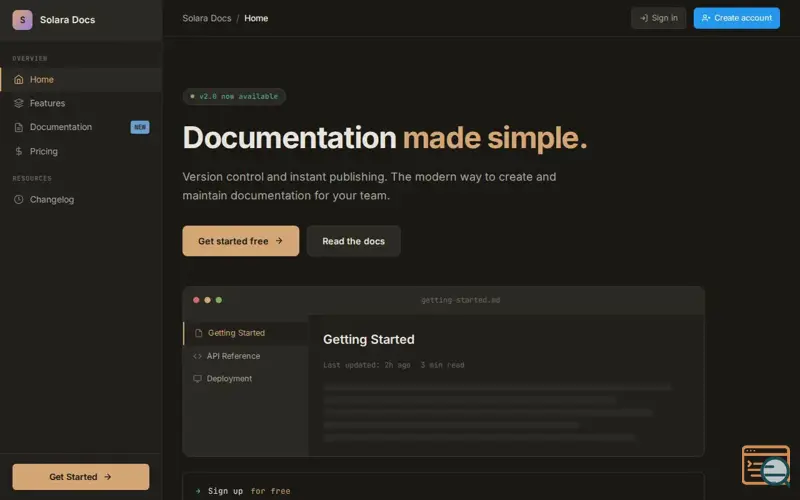Click the Getting Started page icon
This screenshot has width=800, height=500.
[x=198, y=333]
